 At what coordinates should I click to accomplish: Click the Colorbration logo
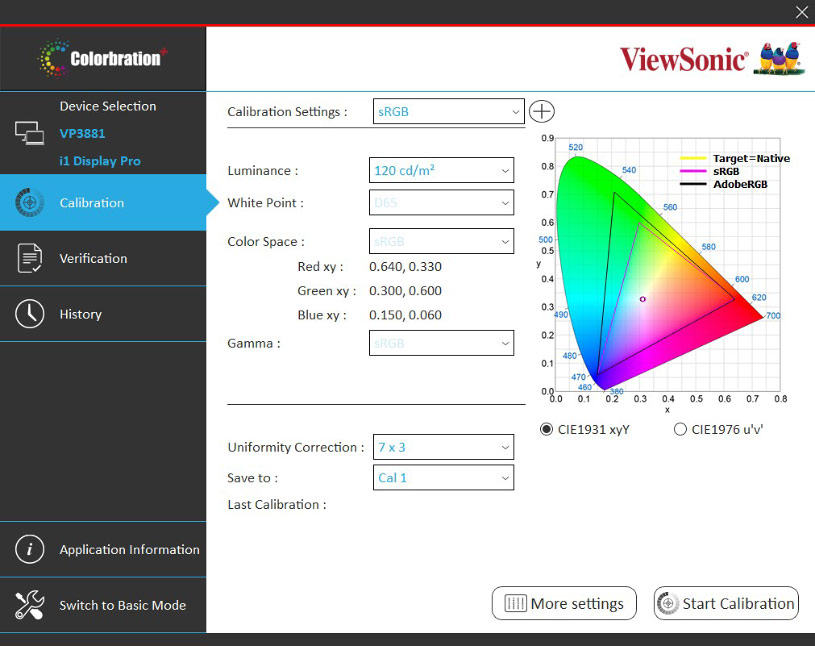click(103, 58)
